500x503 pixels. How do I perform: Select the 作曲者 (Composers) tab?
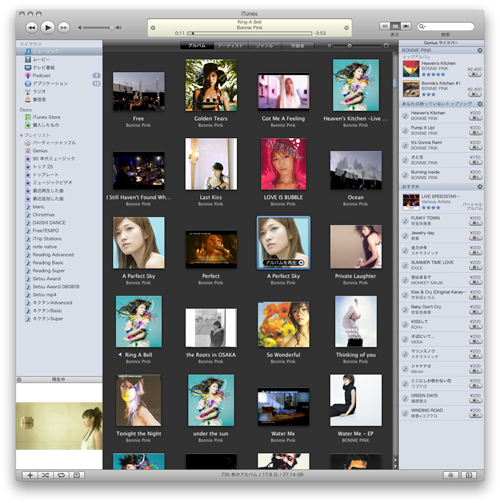click(x=298, y=46)
